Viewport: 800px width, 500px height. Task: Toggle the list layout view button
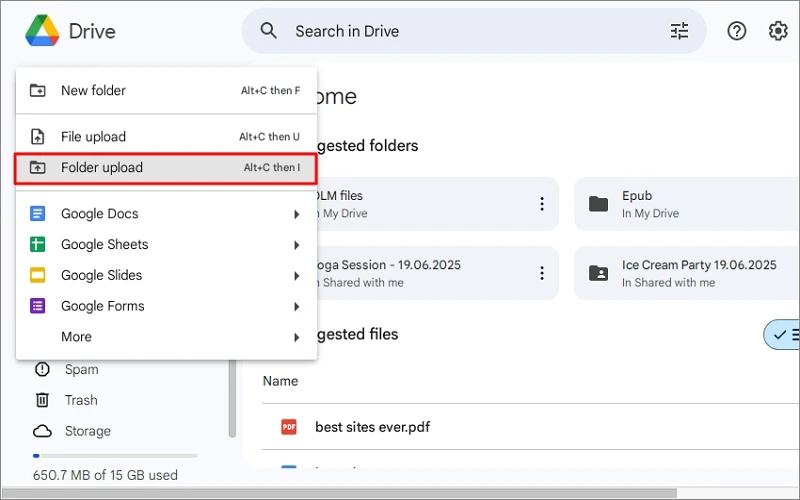click(782, 335)
